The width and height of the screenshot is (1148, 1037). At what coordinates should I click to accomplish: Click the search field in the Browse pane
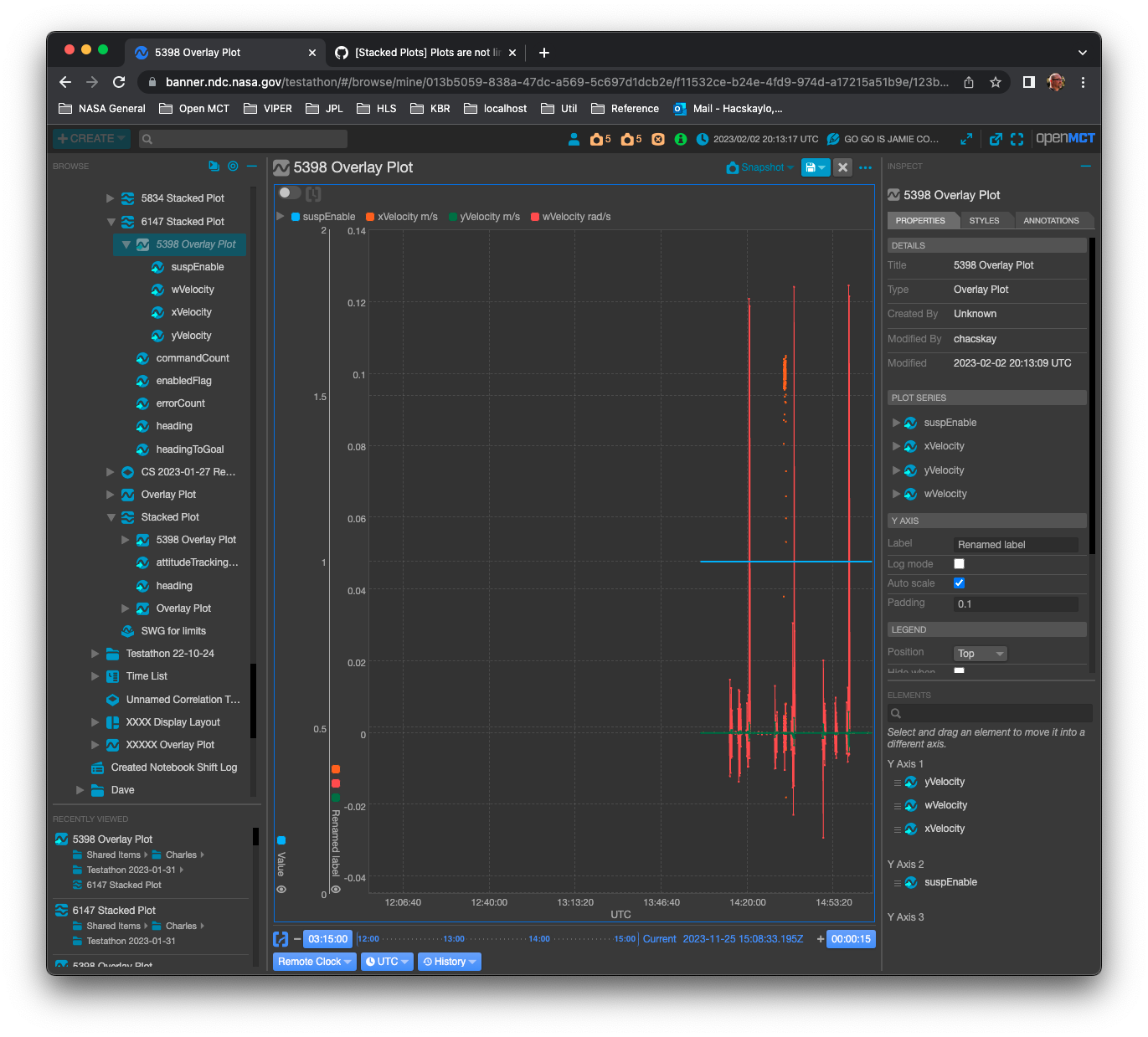coord(243,138)
